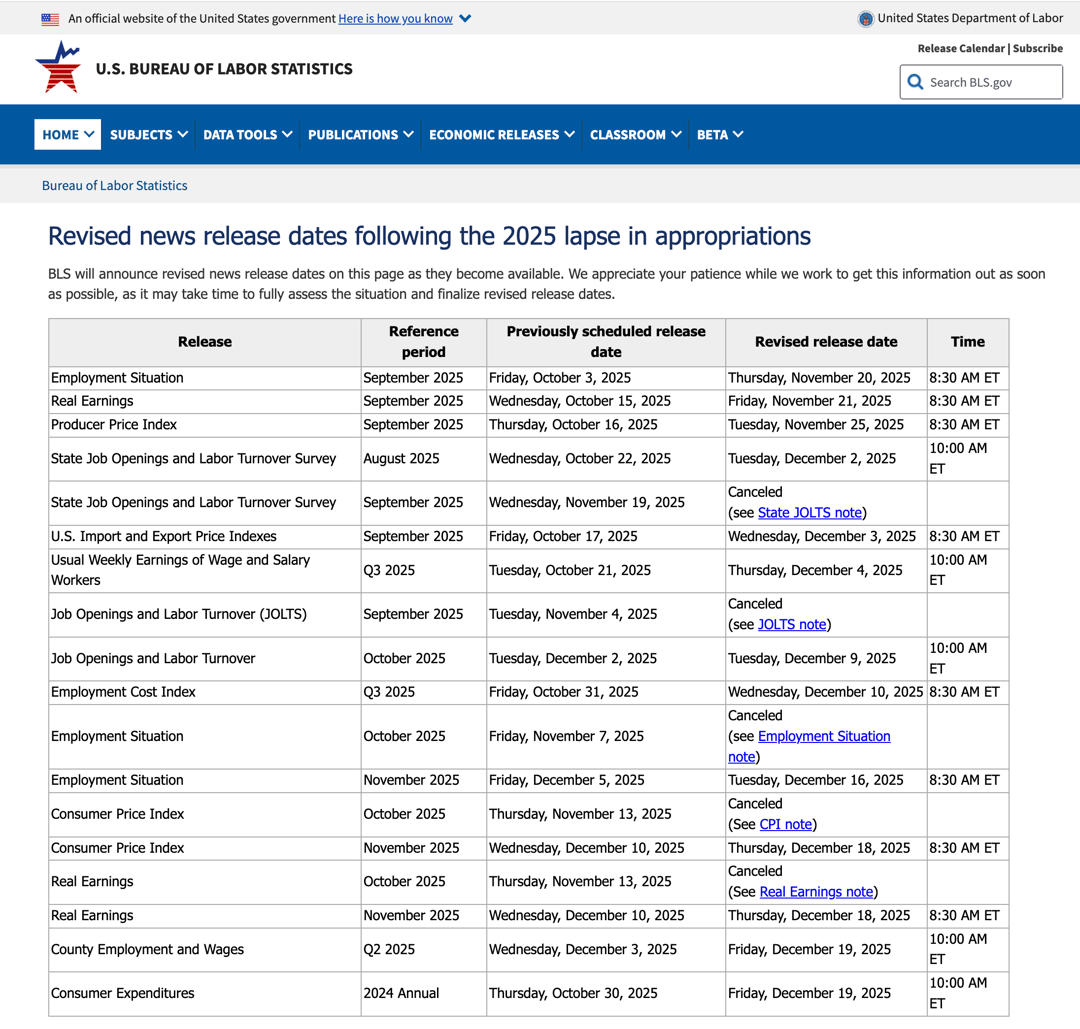Expand the PUBLICATIONS dropdown
The height and width of the screenshot is (1029, 1080).
coord(359,134)
